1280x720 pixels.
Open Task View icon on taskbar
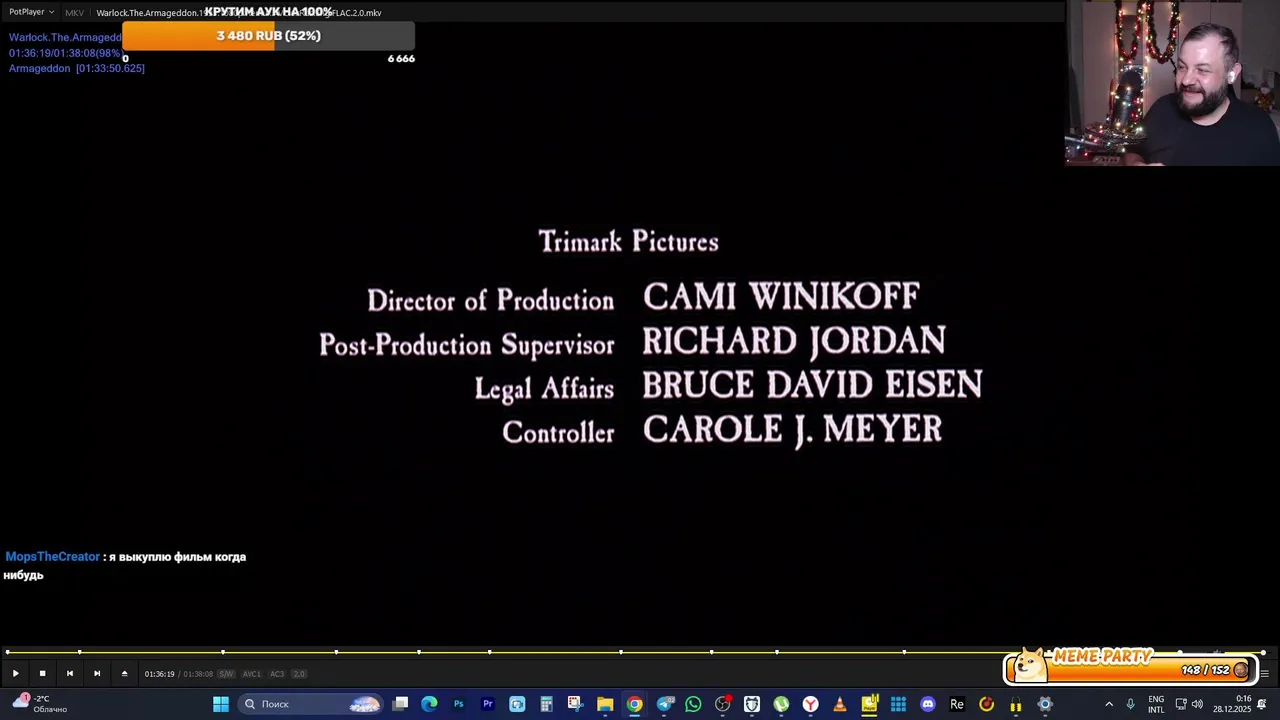[x=400, y=704]
